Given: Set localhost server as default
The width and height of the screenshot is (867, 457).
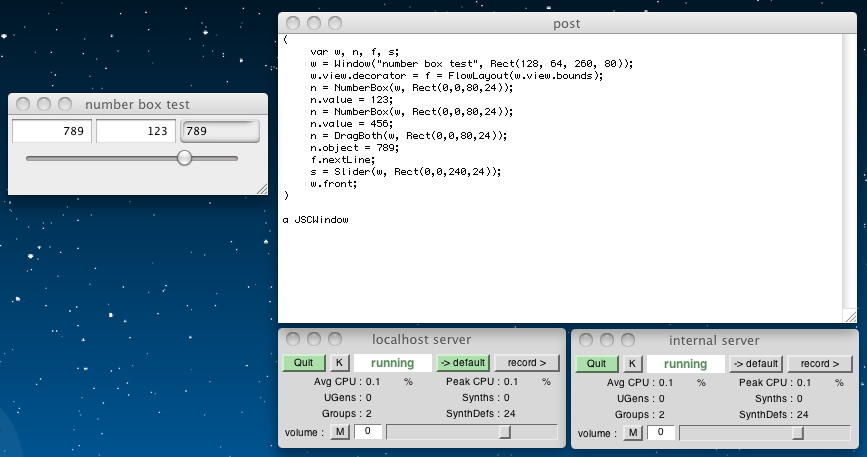Looking at the screenshot, I should tap(461, 363).
